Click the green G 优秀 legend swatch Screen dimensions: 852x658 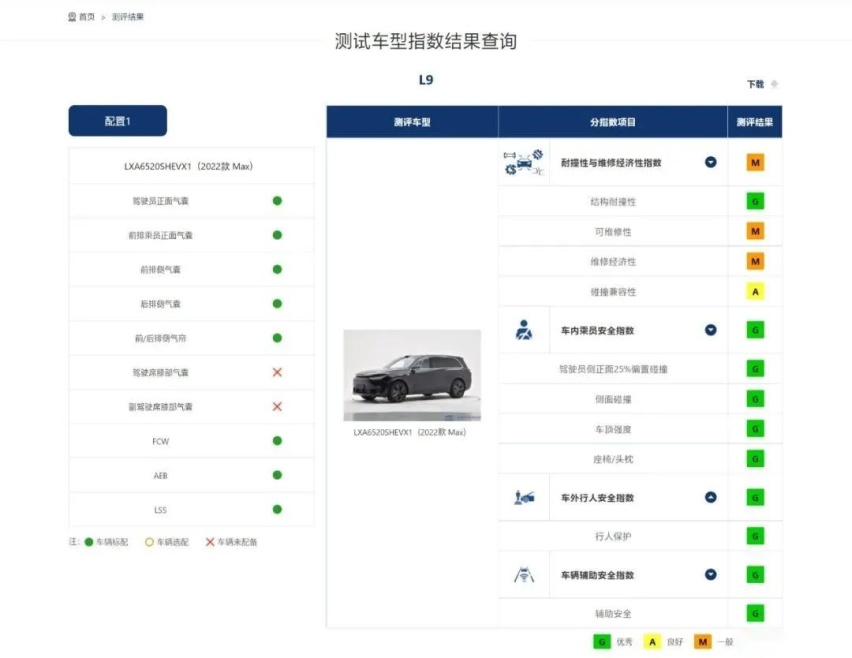click(x=602, y=642)
